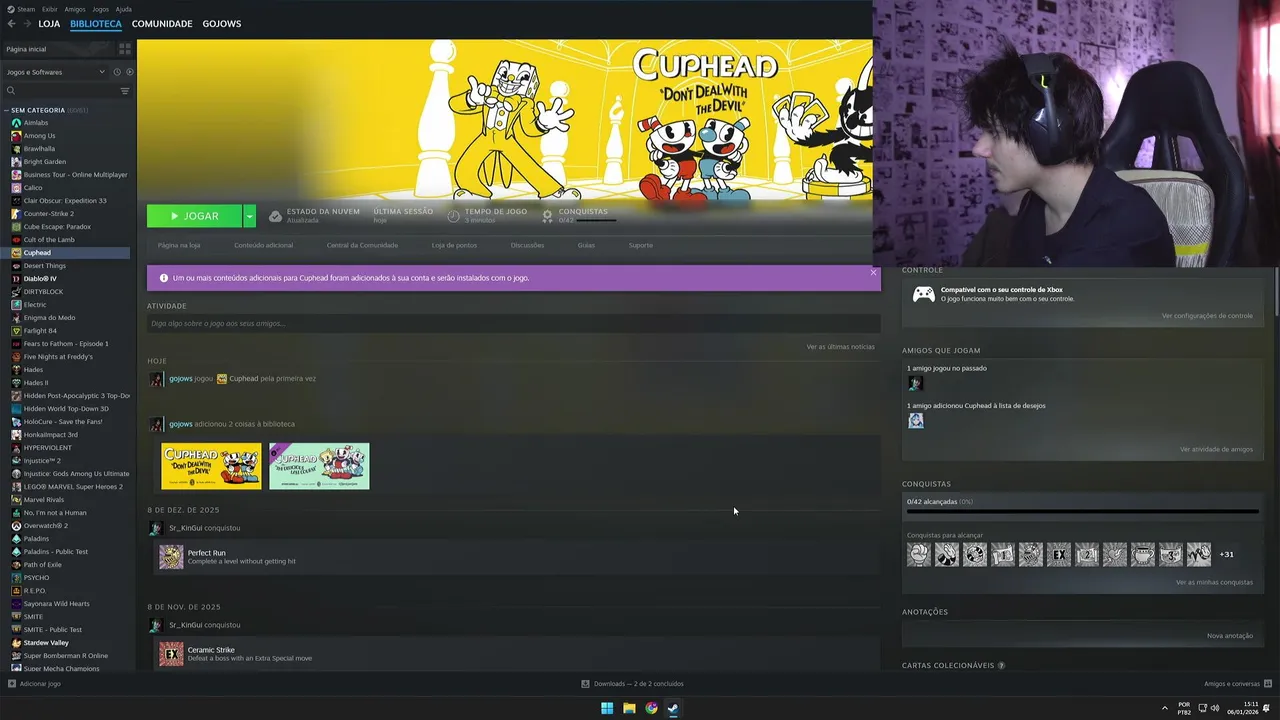This screenshot has width=1280, height=720.
Task: Click the achievements progress bar
Action: pos(1082,511)
